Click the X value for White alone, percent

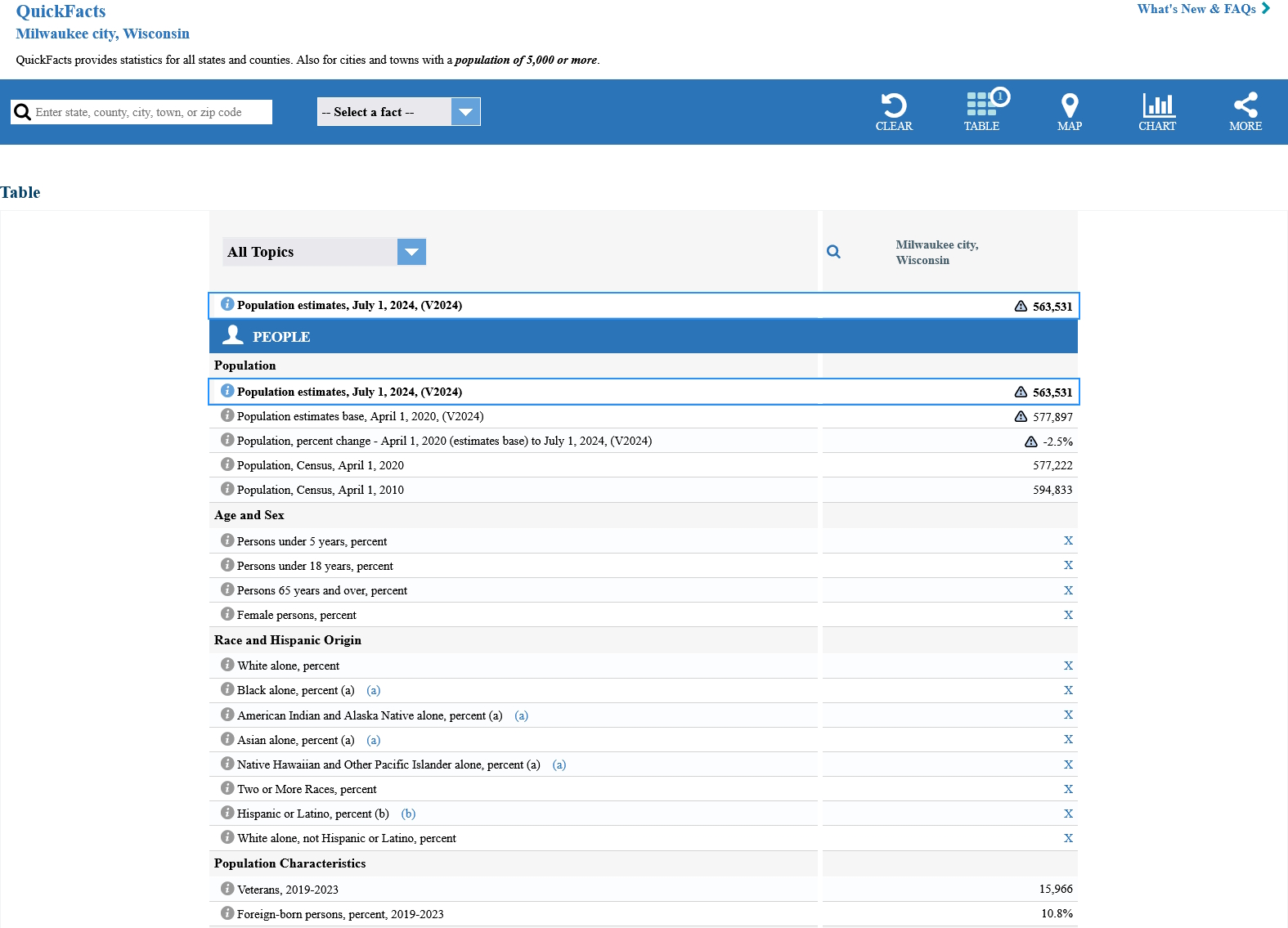[x=1068, y=666]
